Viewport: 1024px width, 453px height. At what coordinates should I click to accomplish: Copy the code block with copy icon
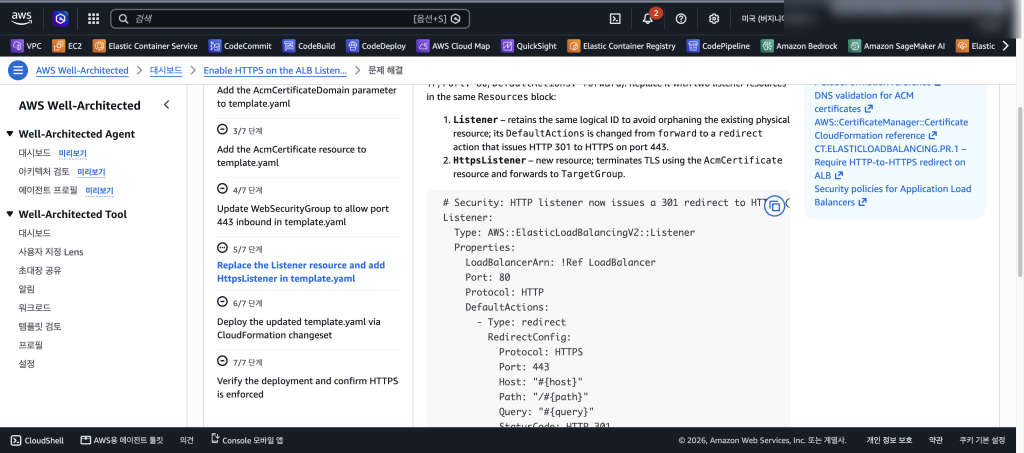(x=775, y=206)
